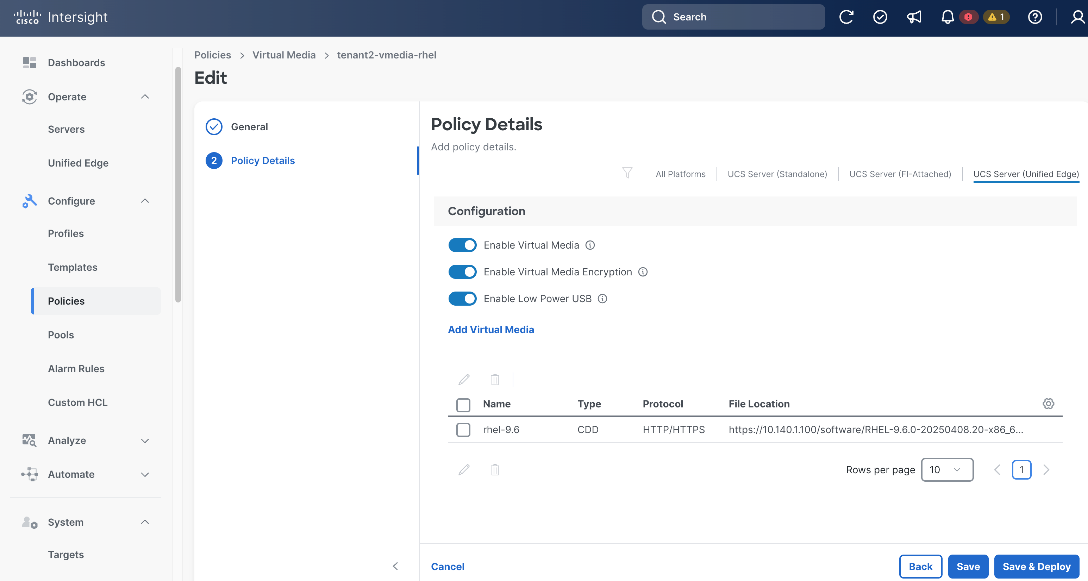Click the sidebar vertical scrollbar

(x=178, y=184)
